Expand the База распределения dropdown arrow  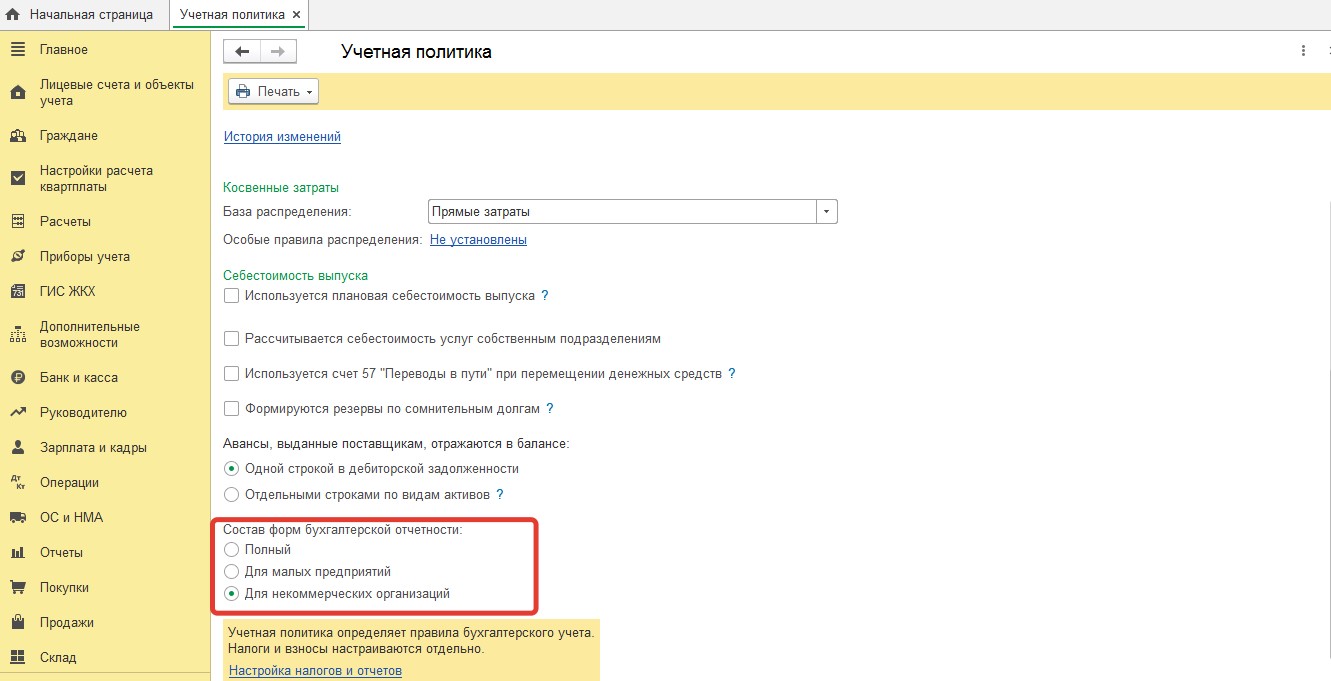coord(826,212)
